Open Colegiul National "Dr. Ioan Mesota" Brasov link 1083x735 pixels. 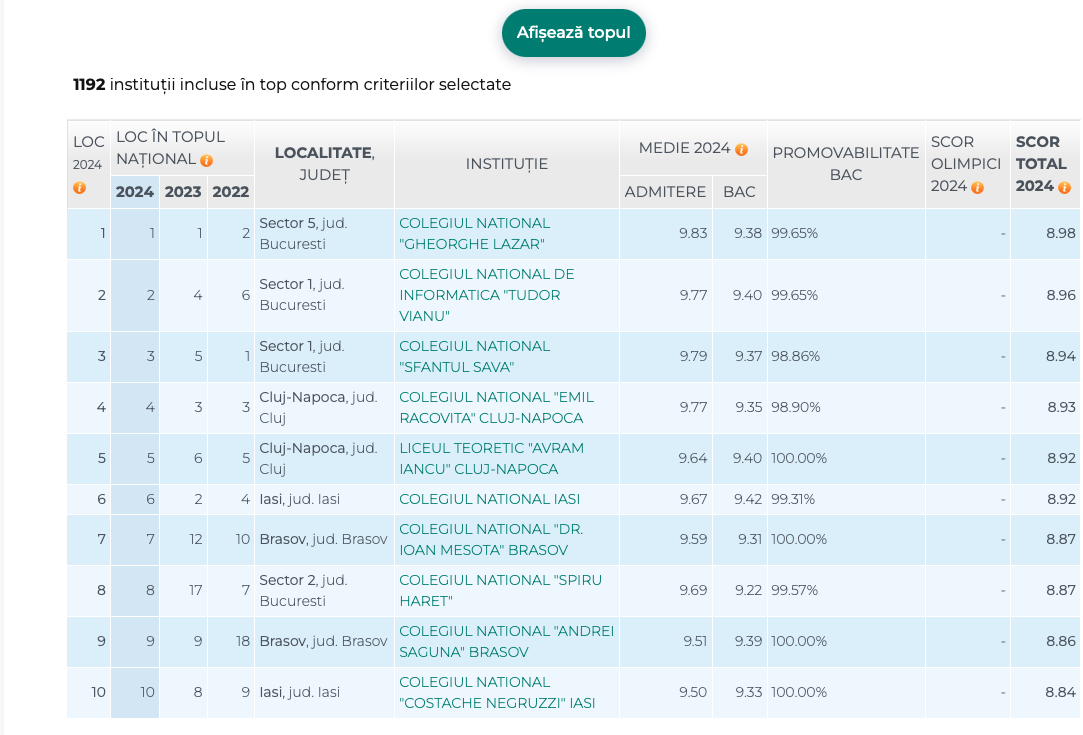491,540
